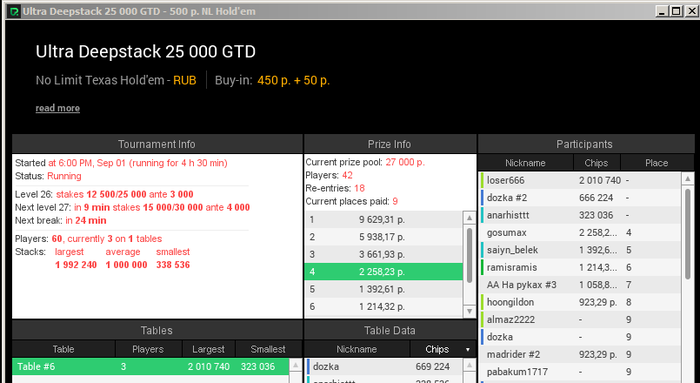Image resolution: width=700 pixels, height=383 pixels.
Task: Sort participants by Chips column header
Action: pyautogui.click(x=596, y=163)
